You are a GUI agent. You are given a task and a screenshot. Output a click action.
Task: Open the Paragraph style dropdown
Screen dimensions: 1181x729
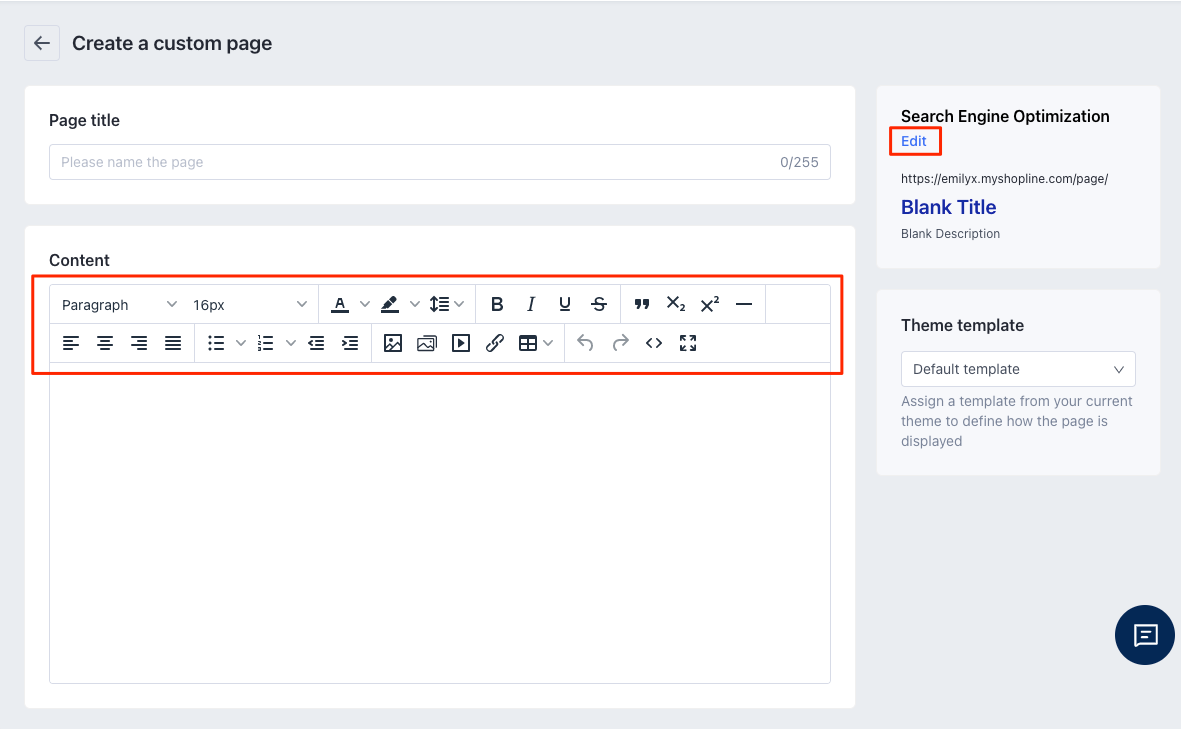pyautogui.click(x=119, y=305)
